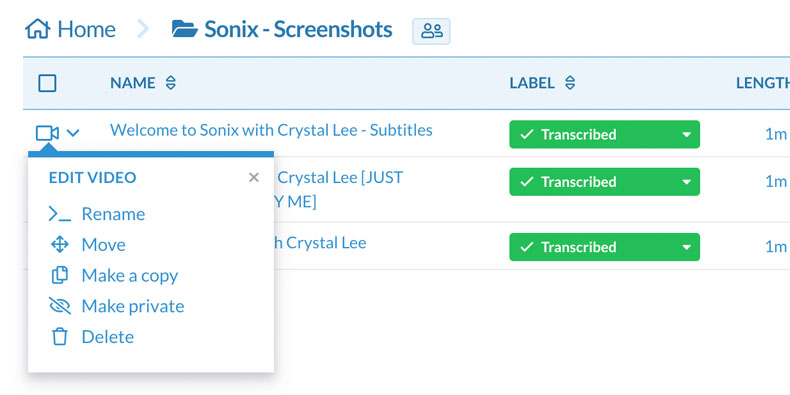Click the Delete trash can icon

59,337
